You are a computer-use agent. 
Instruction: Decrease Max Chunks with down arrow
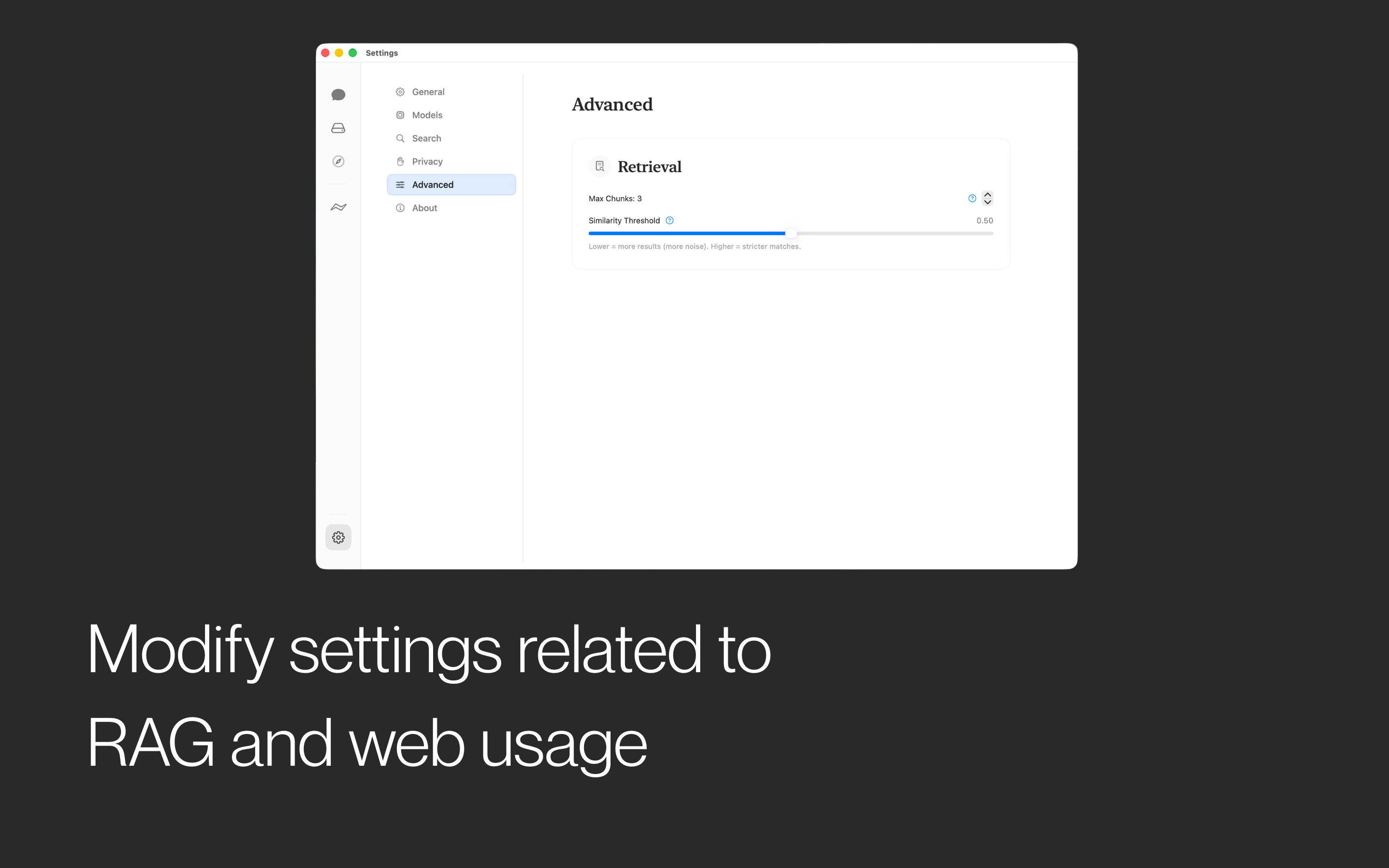(987, 202)
